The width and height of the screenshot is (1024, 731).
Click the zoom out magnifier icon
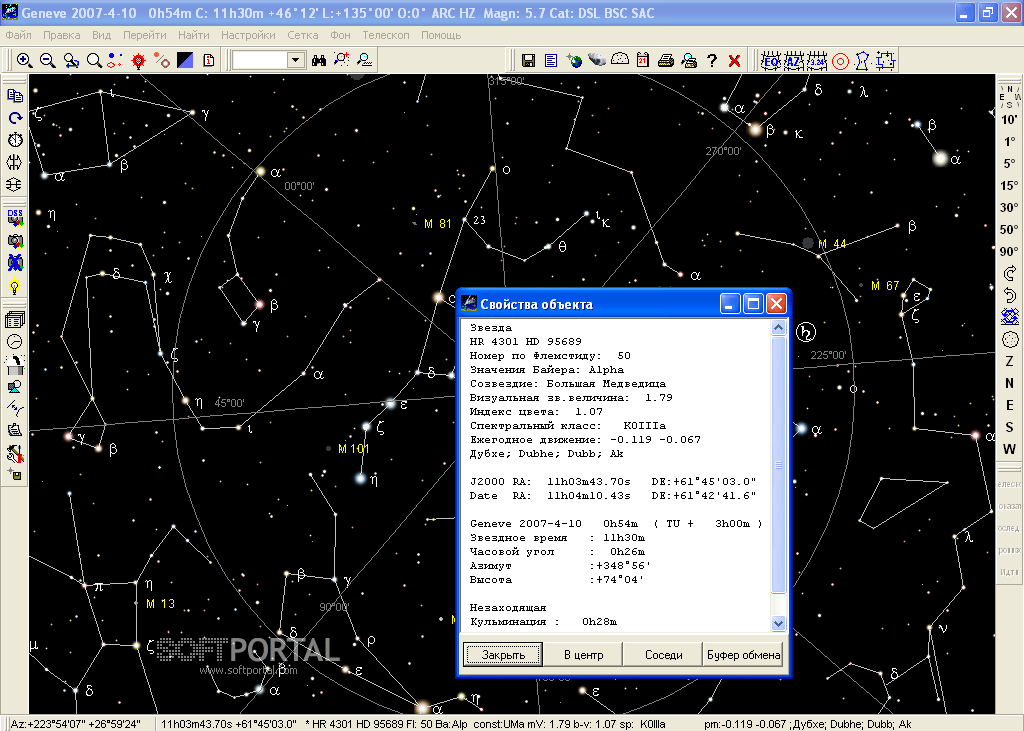47,60
